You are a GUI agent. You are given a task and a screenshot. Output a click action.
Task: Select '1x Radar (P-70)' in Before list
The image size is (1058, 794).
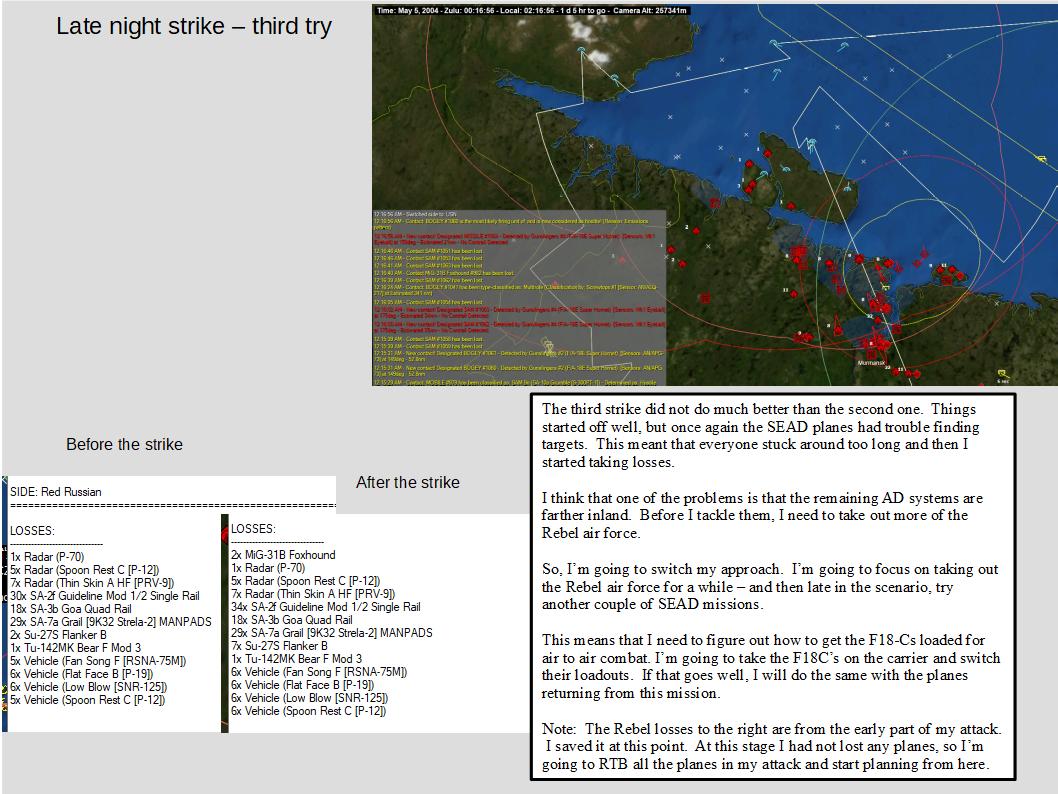[x=47, y=557]
